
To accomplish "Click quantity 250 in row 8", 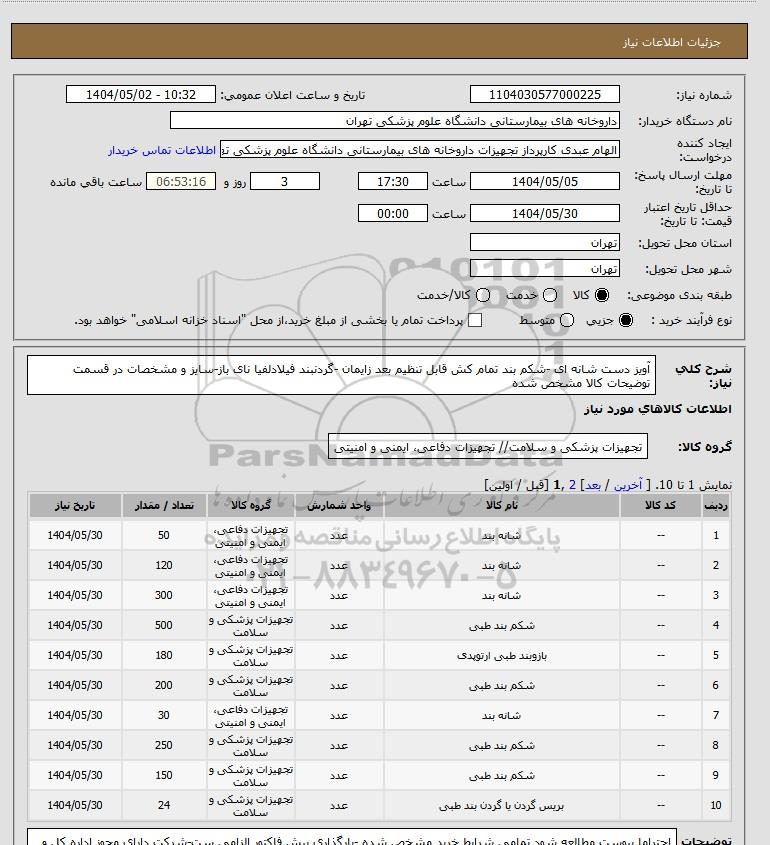I will (x=164, y=745).
